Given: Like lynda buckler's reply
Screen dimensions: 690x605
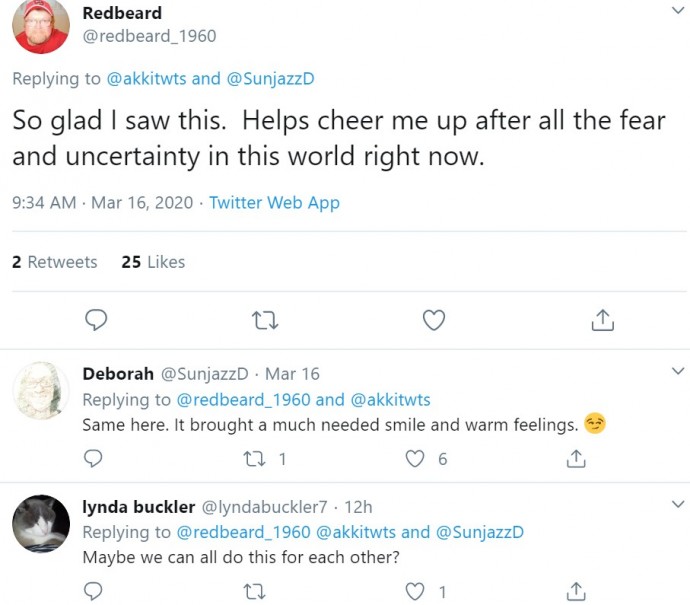Looking at the screenshot, I should click(x=415, y=592).
